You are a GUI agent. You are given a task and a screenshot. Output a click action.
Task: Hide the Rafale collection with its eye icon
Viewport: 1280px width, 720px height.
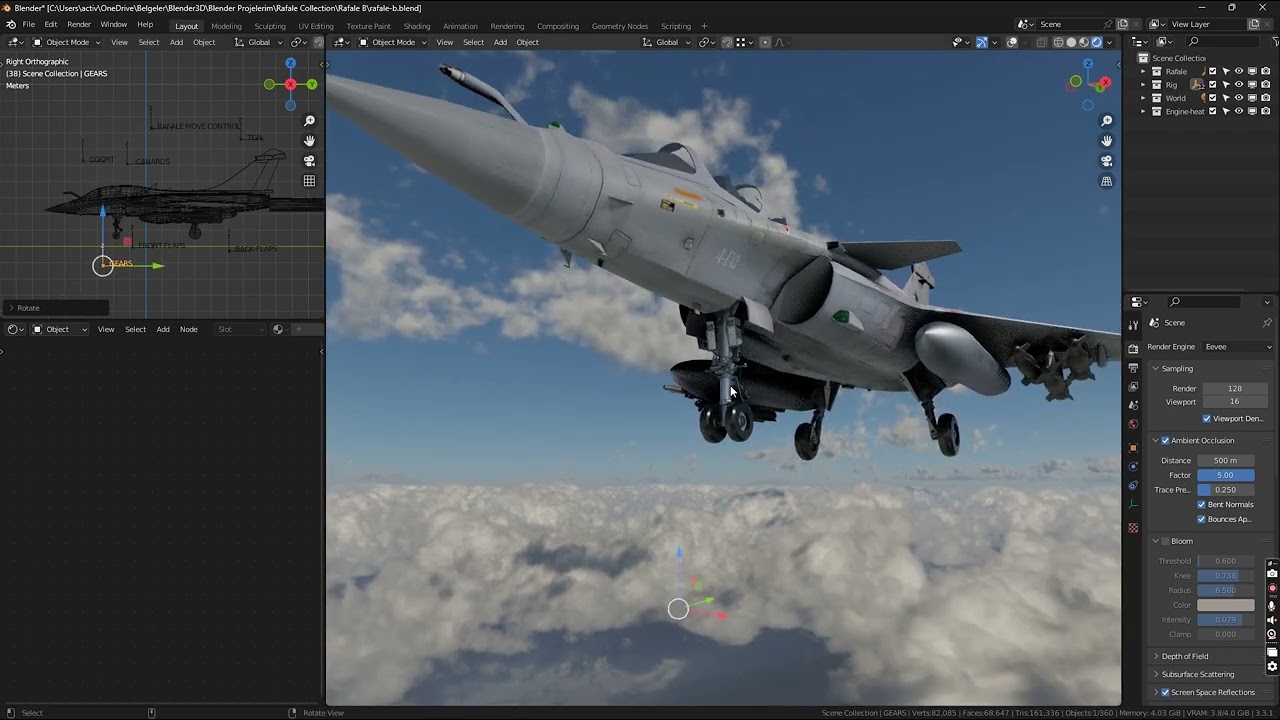(x=1239, y=71)
